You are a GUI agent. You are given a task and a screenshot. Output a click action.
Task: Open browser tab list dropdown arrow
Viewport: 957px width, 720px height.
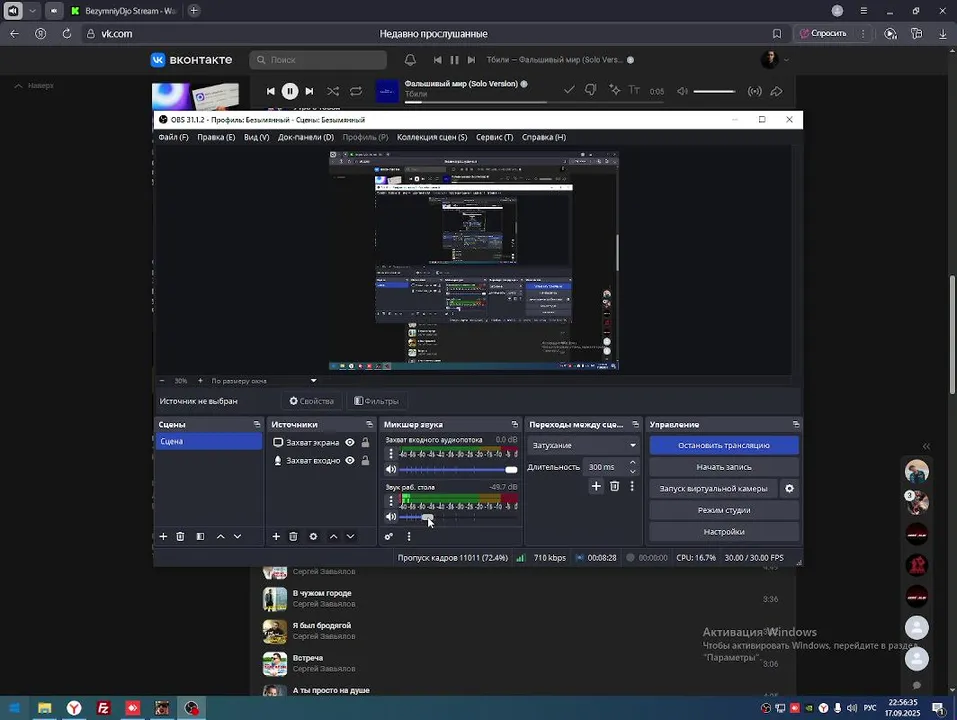(32, 11)
